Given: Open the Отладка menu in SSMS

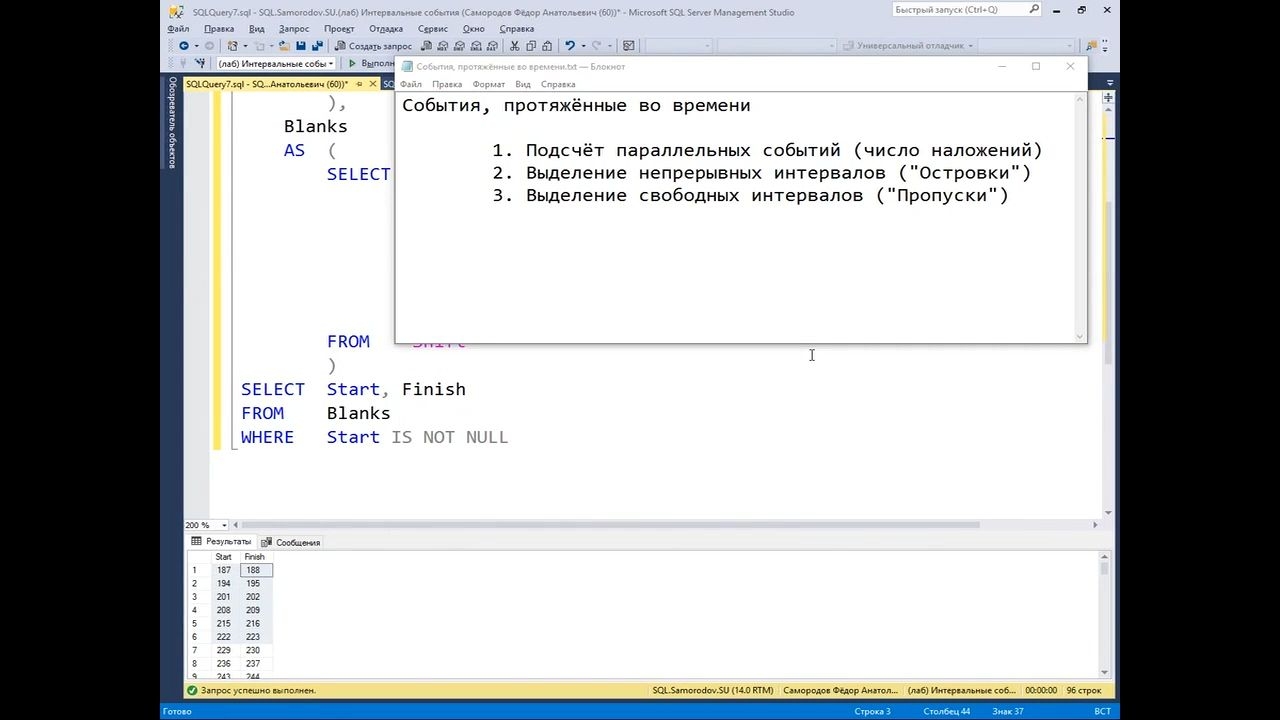Looking at the screenshot, I should pos(386,29).
